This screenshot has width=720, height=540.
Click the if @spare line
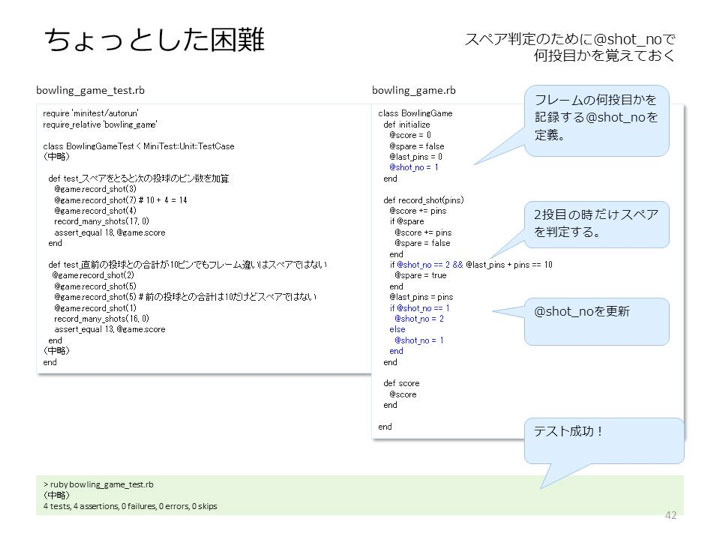407,221
